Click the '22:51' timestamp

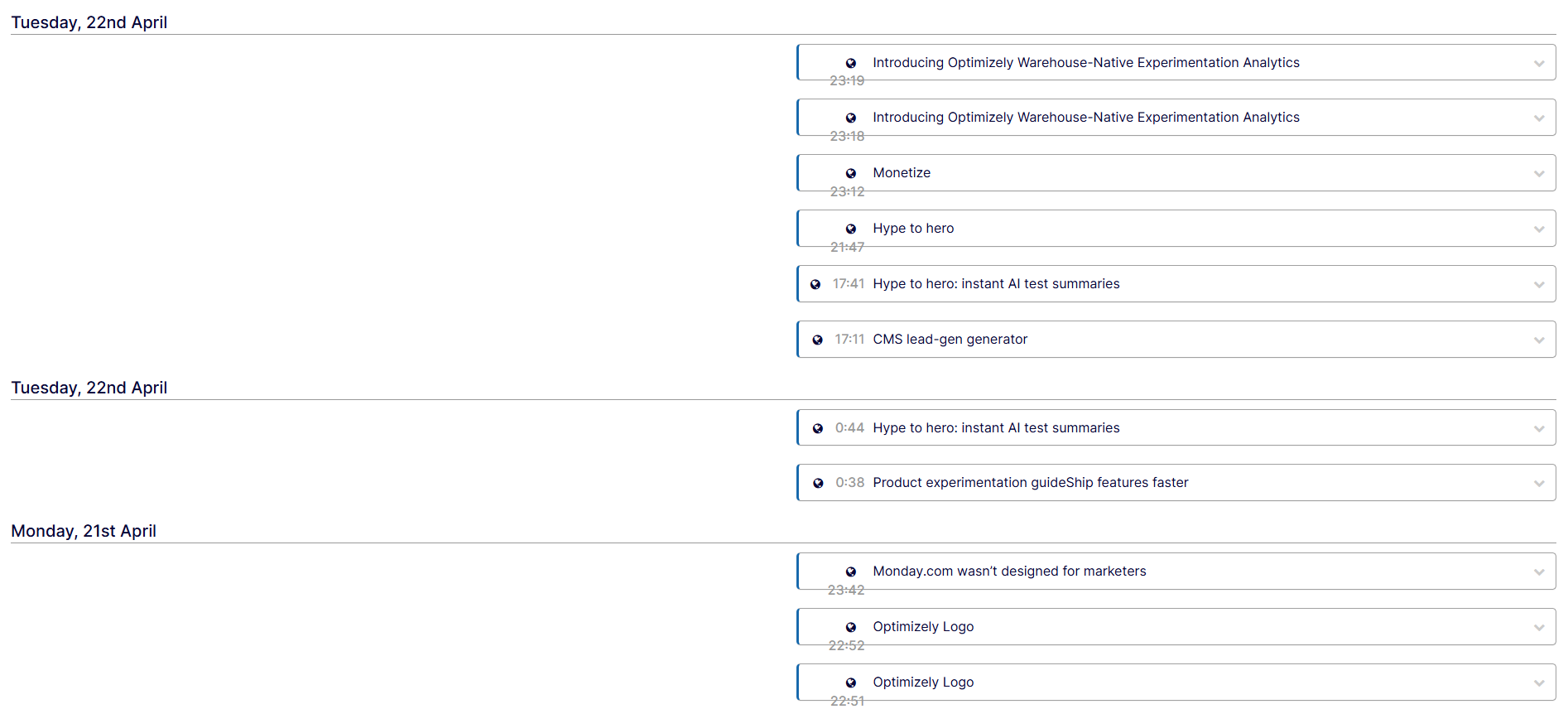(847, 702)
